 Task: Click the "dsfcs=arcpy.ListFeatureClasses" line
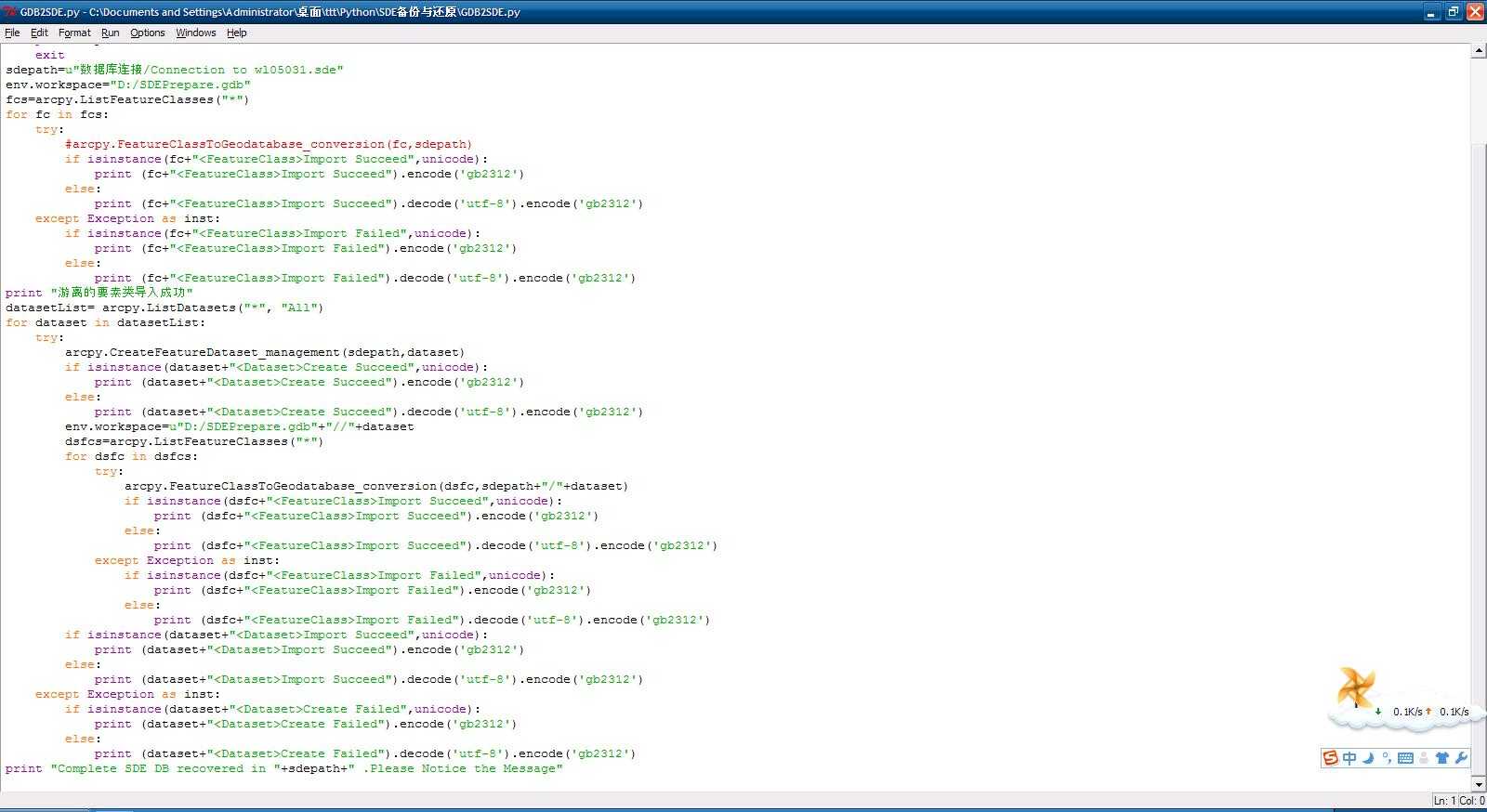tap(194, 441)
